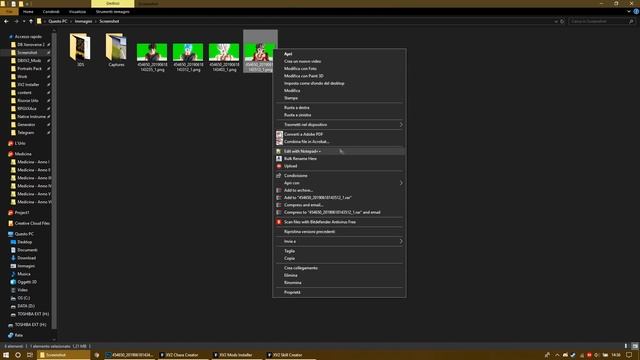Screen dimensions: 640x360
Task: Select 'Apri' in the context menu
Action: pos(288,54)
